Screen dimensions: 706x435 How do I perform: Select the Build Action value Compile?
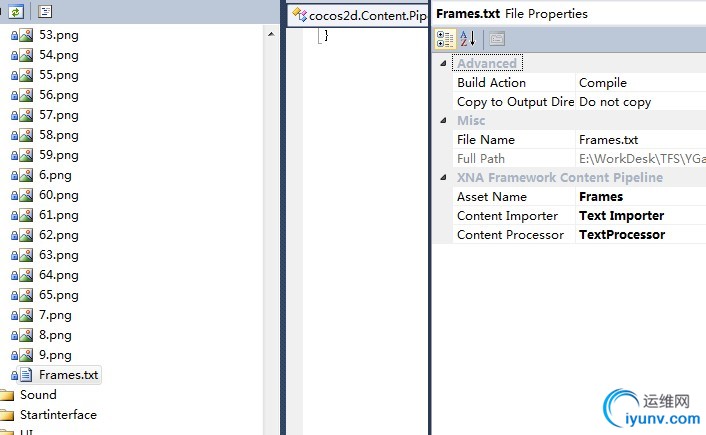point(603,83)
